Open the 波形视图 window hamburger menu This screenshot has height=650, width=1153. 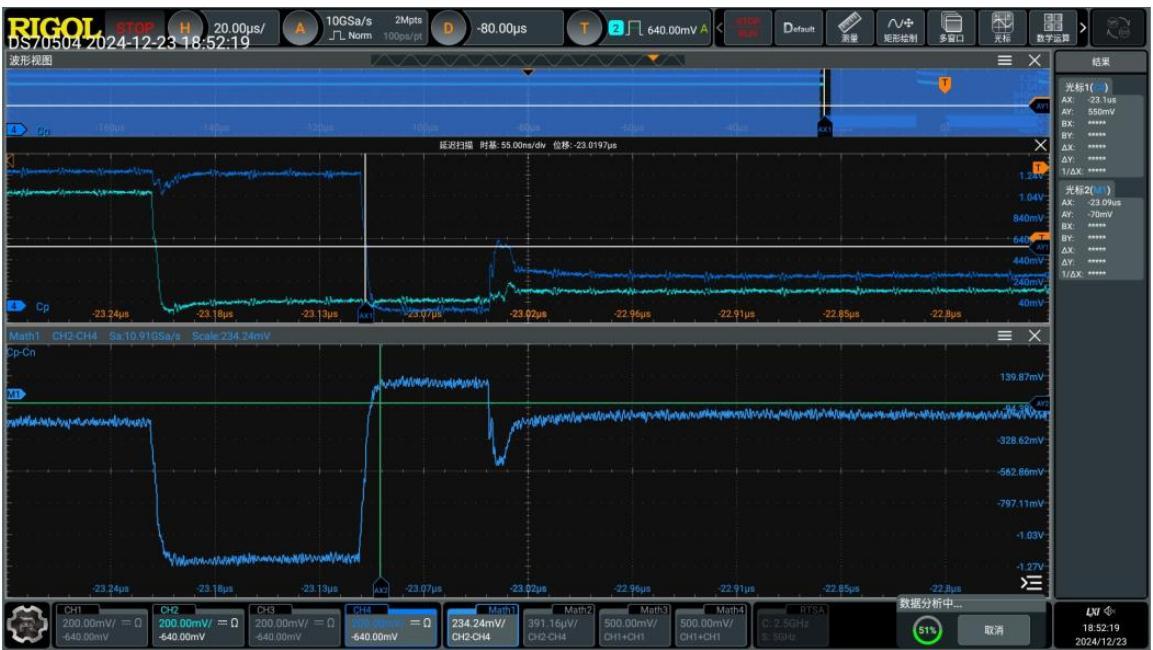click(1004, 60)
